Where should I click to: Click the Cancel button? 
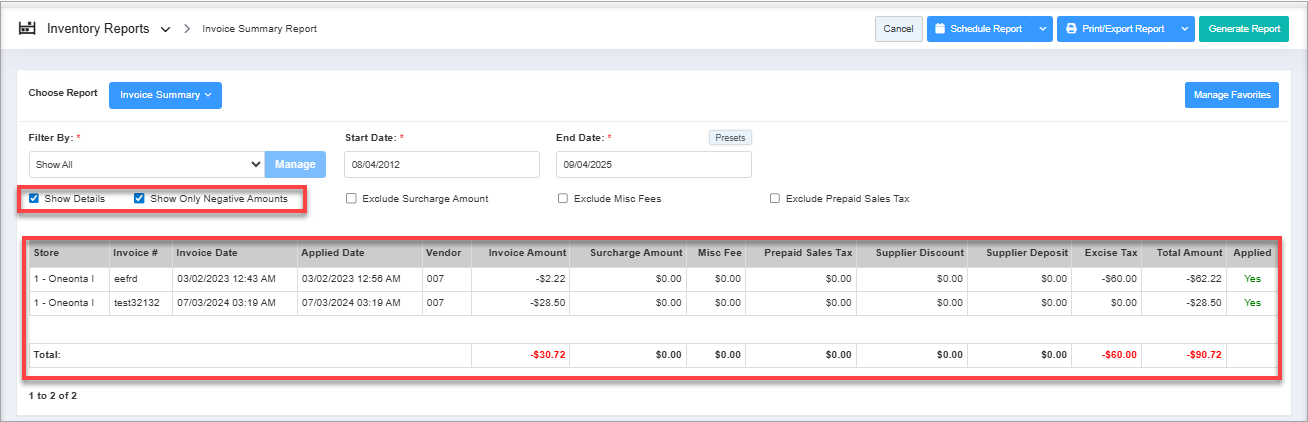click(x=898, y=29)
